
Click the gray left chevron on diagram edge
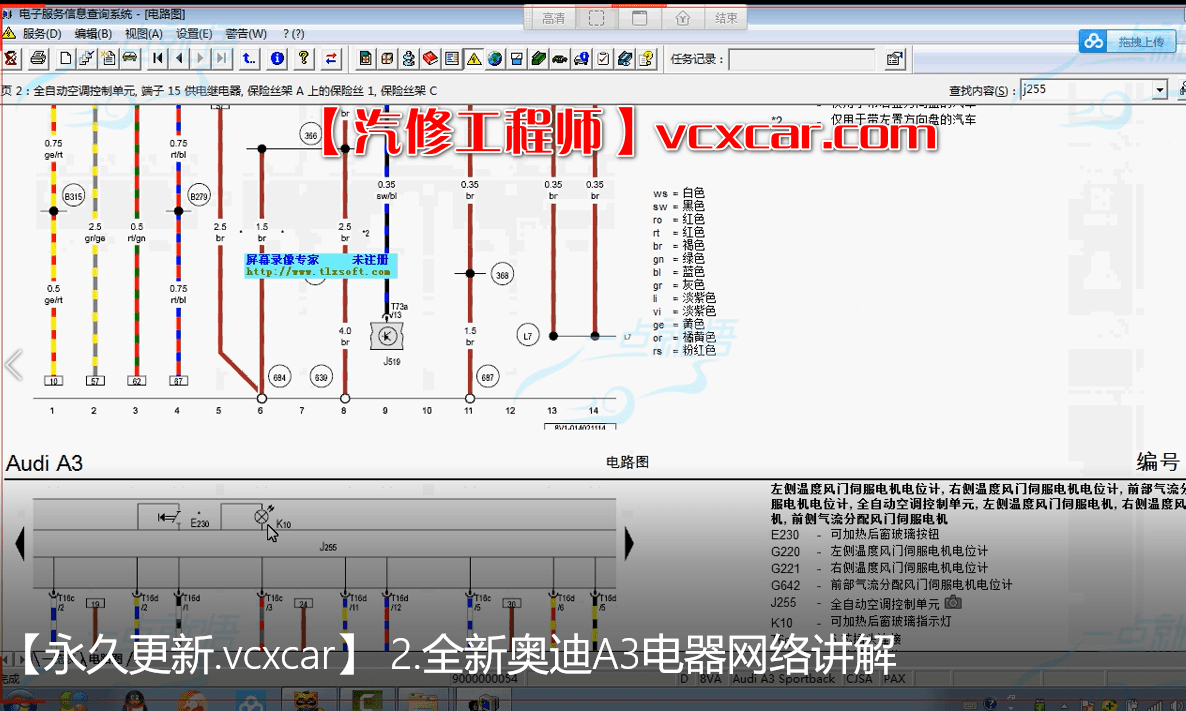[x=13, y=364]
